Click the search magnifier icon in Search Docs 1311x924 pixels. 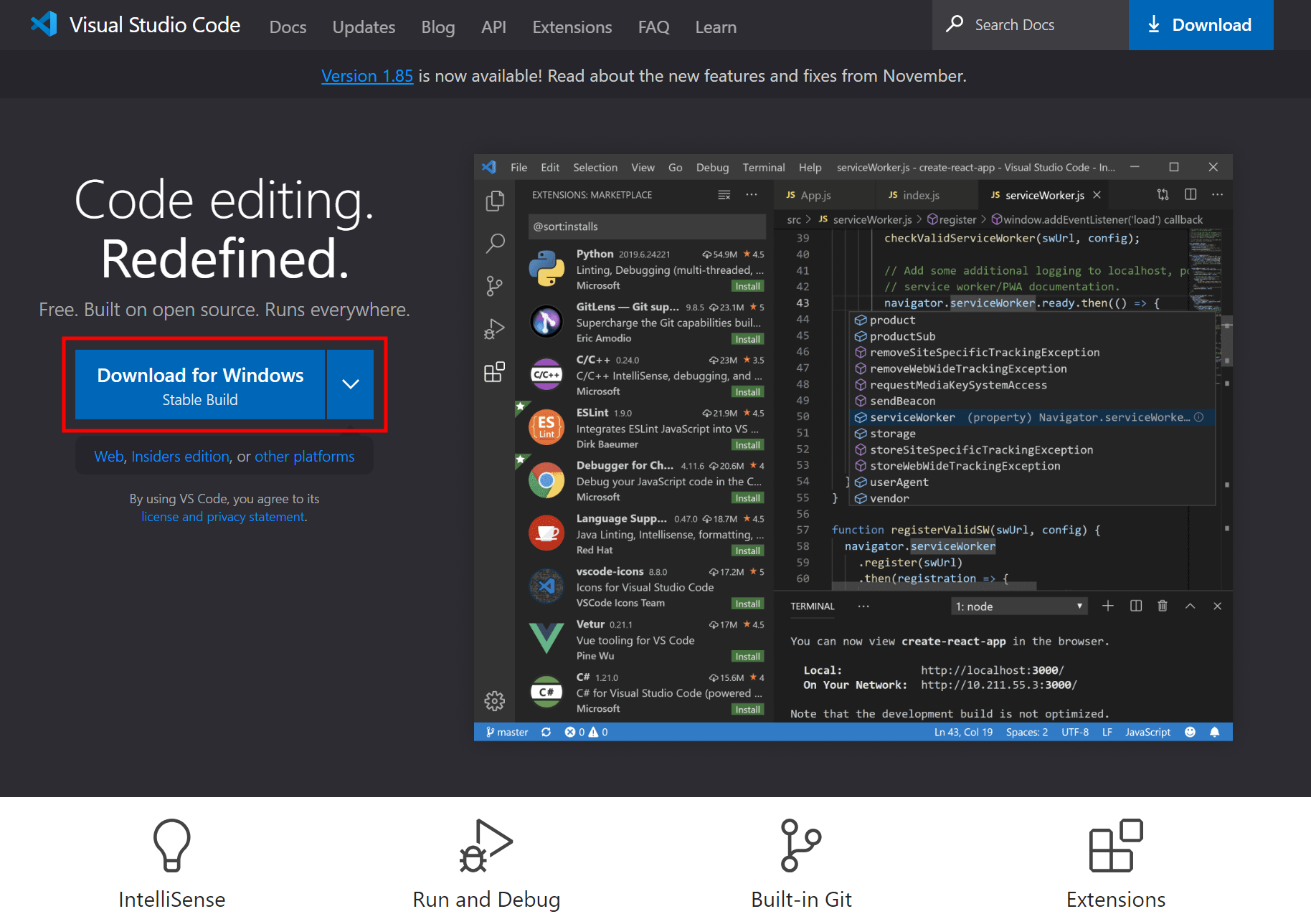[x=955, y=24]
